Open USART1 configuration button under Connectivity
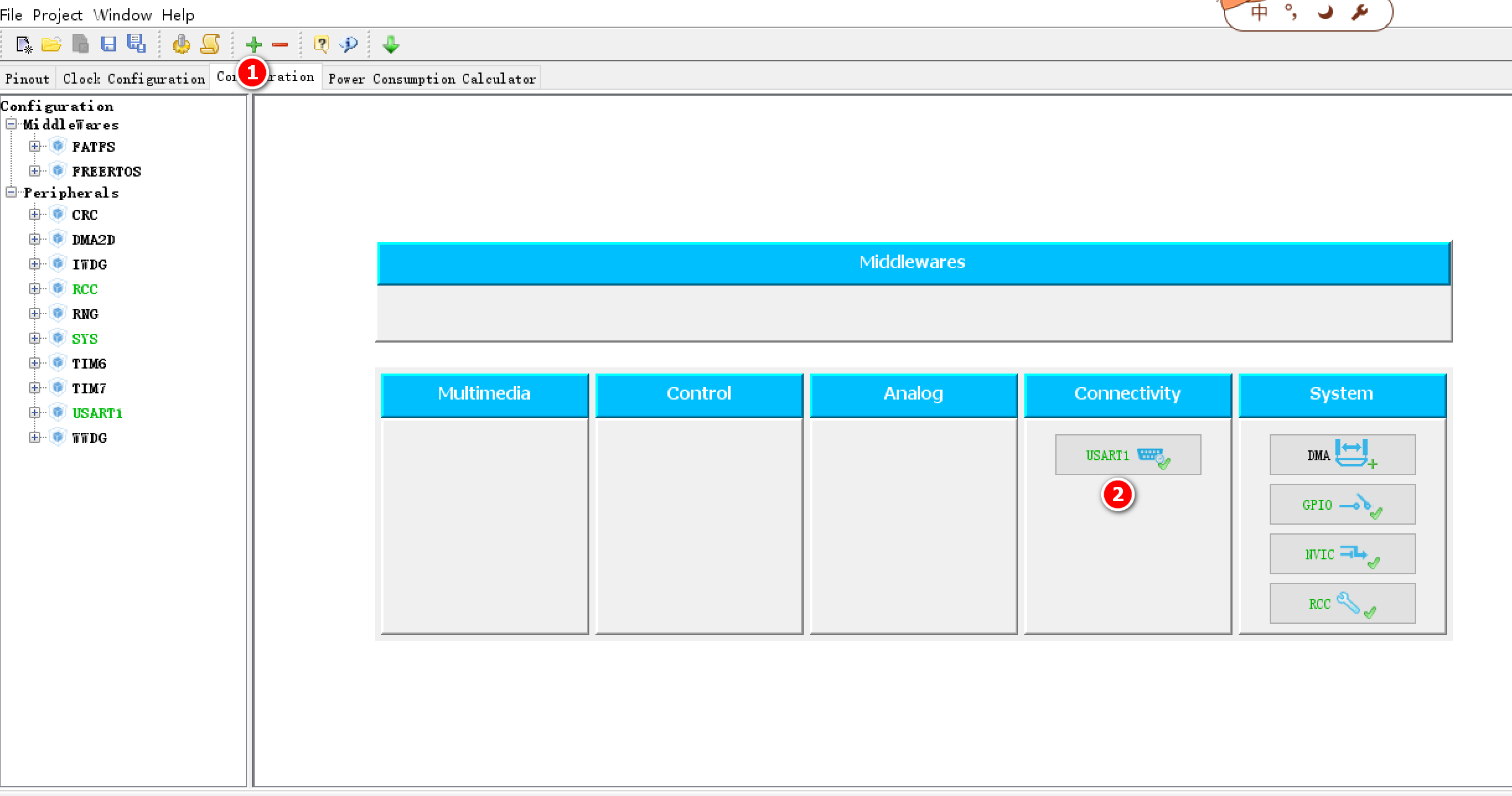Viewport: 1512px width, 796px height. click(x=1128, y=455)
